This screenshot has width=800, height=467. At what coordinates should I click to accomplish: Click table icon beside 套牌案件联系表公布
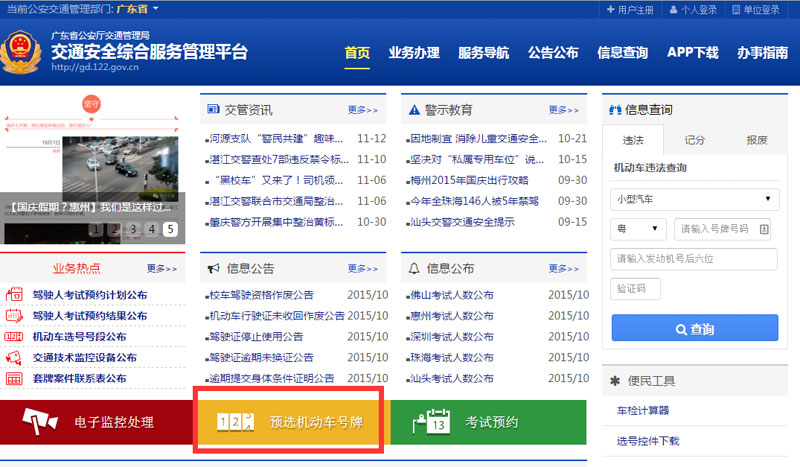click(14, 378)
